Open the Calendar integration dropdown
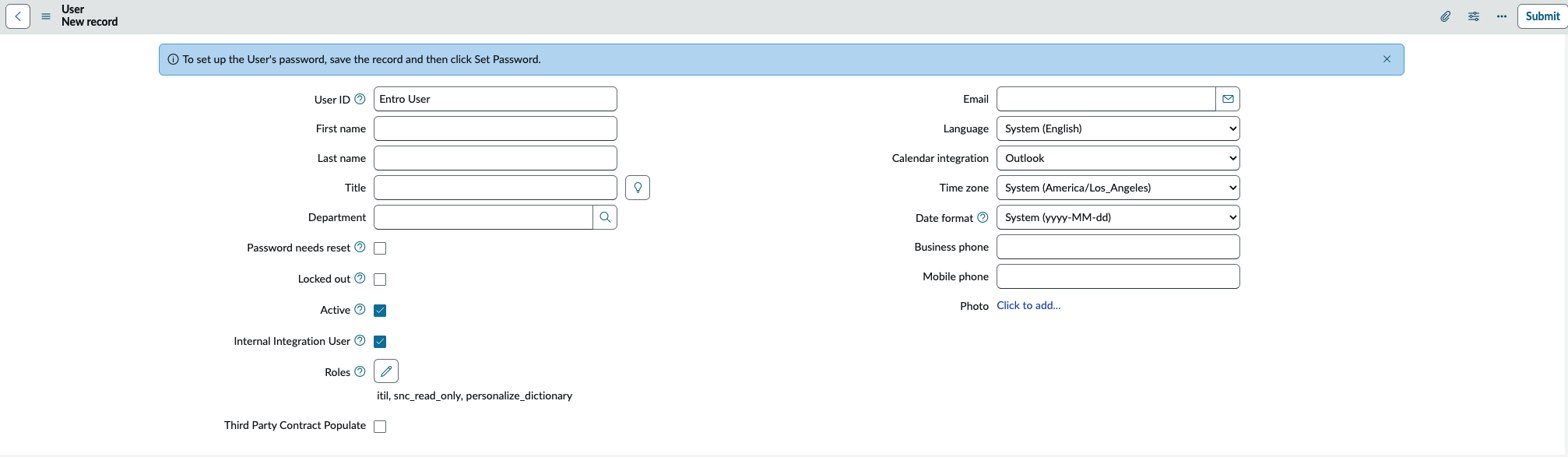The width and height of the screenshot is (1568, 457). (x=1118, y=158)
